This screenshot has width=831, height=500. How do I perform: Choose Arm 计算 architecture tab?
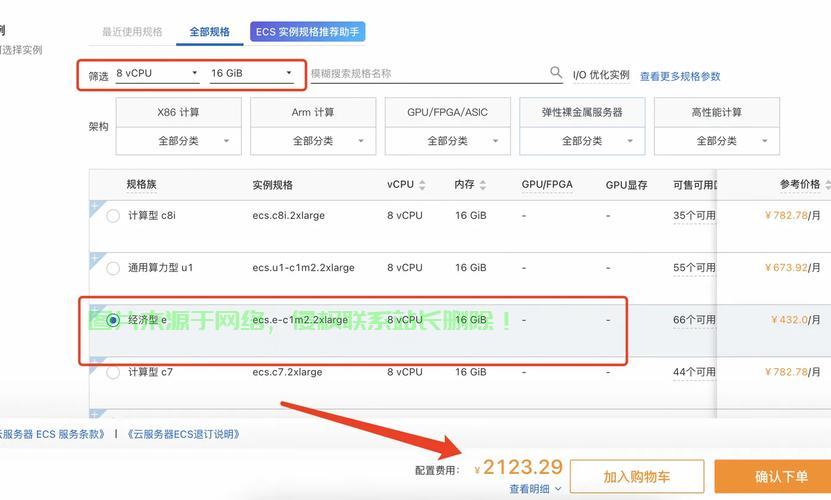point(313,112)
